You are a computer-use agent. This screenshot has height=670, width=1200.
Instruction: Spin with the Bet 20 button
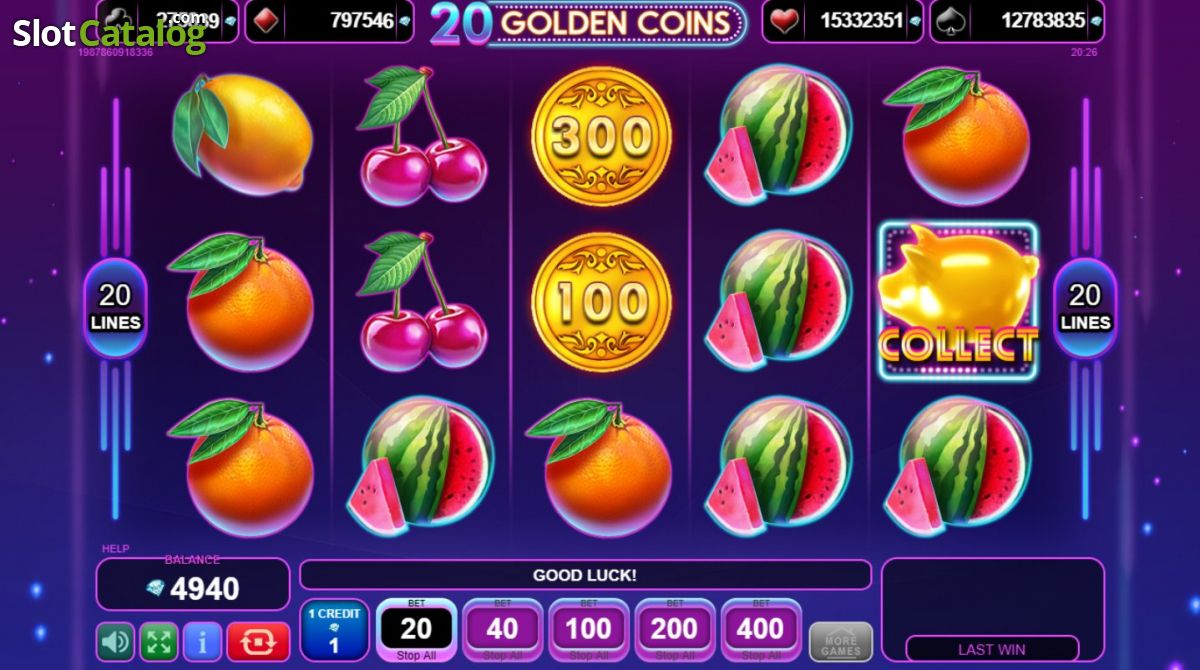tap(416, 630)
